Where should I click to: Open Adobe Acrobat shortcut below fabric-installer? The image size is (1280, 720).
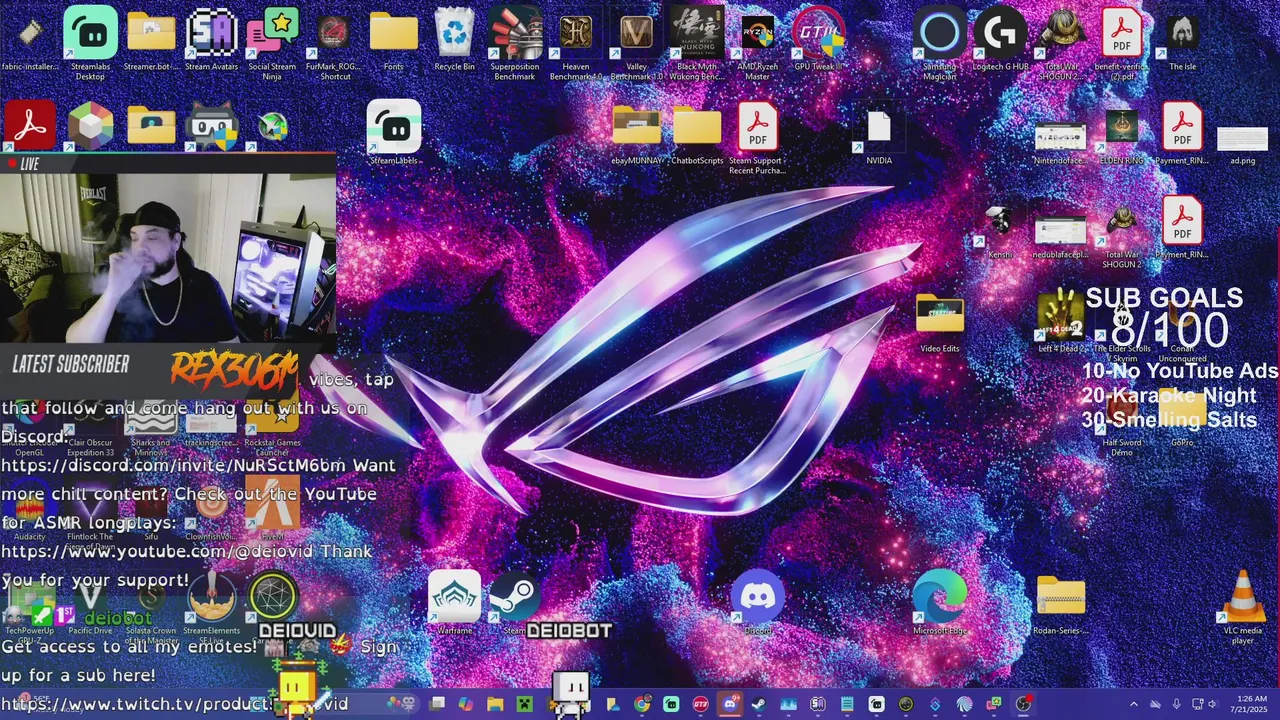coord(30,127)
